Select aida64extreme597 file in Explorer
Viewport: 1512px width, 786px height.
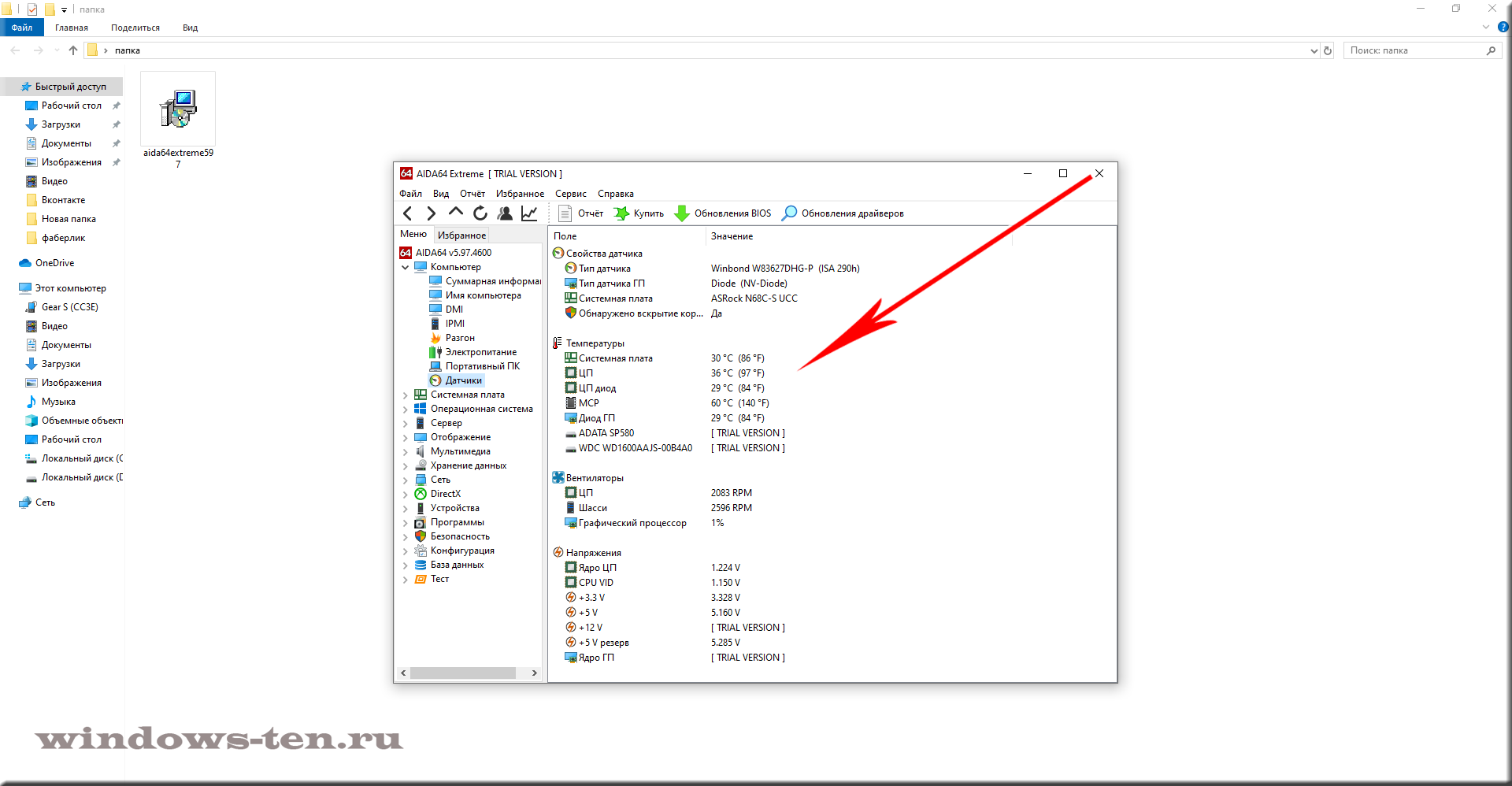point(178,120)
